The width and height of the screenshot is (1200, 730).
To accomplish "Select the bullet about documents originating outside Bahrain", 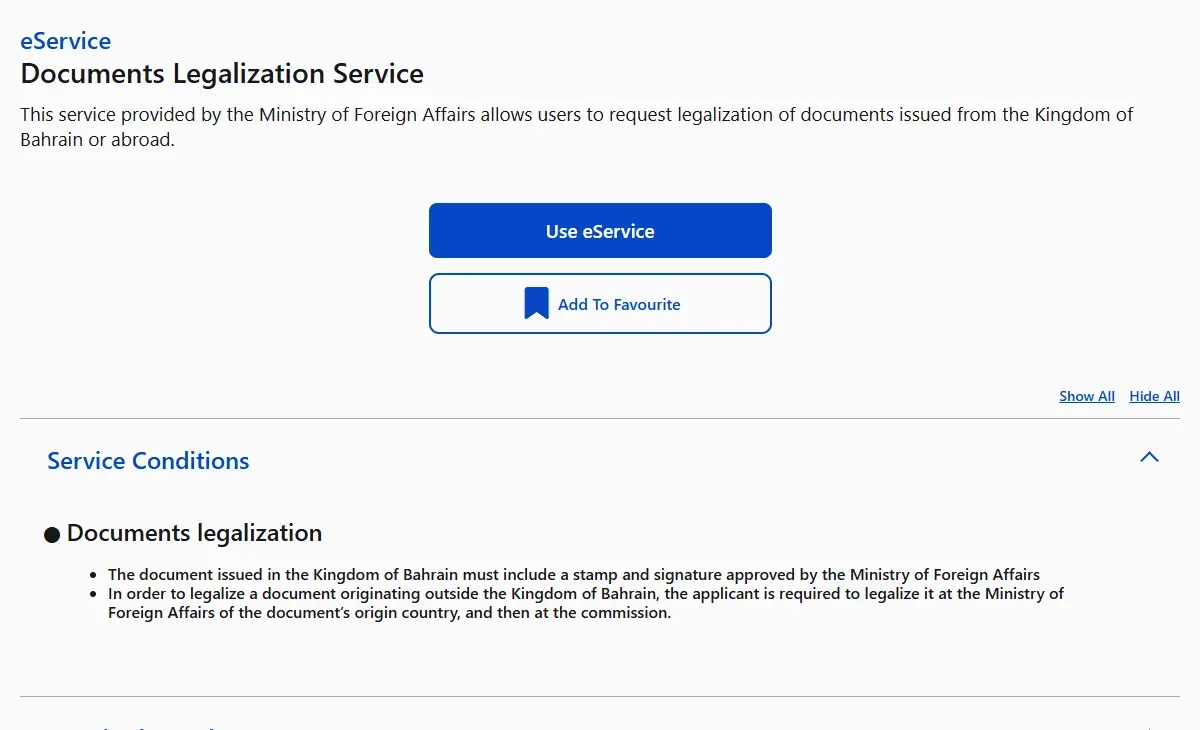I will [x=586, y=603].
